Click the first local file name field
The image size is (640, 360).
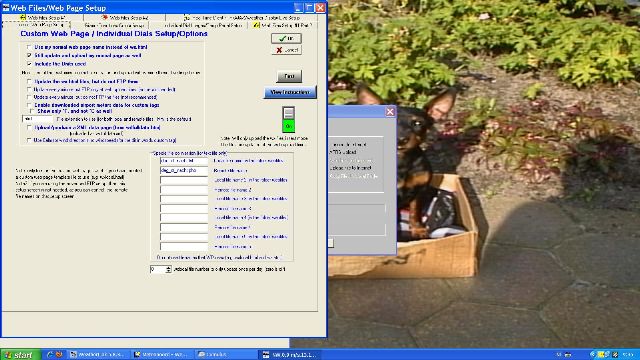pos(184,161)
